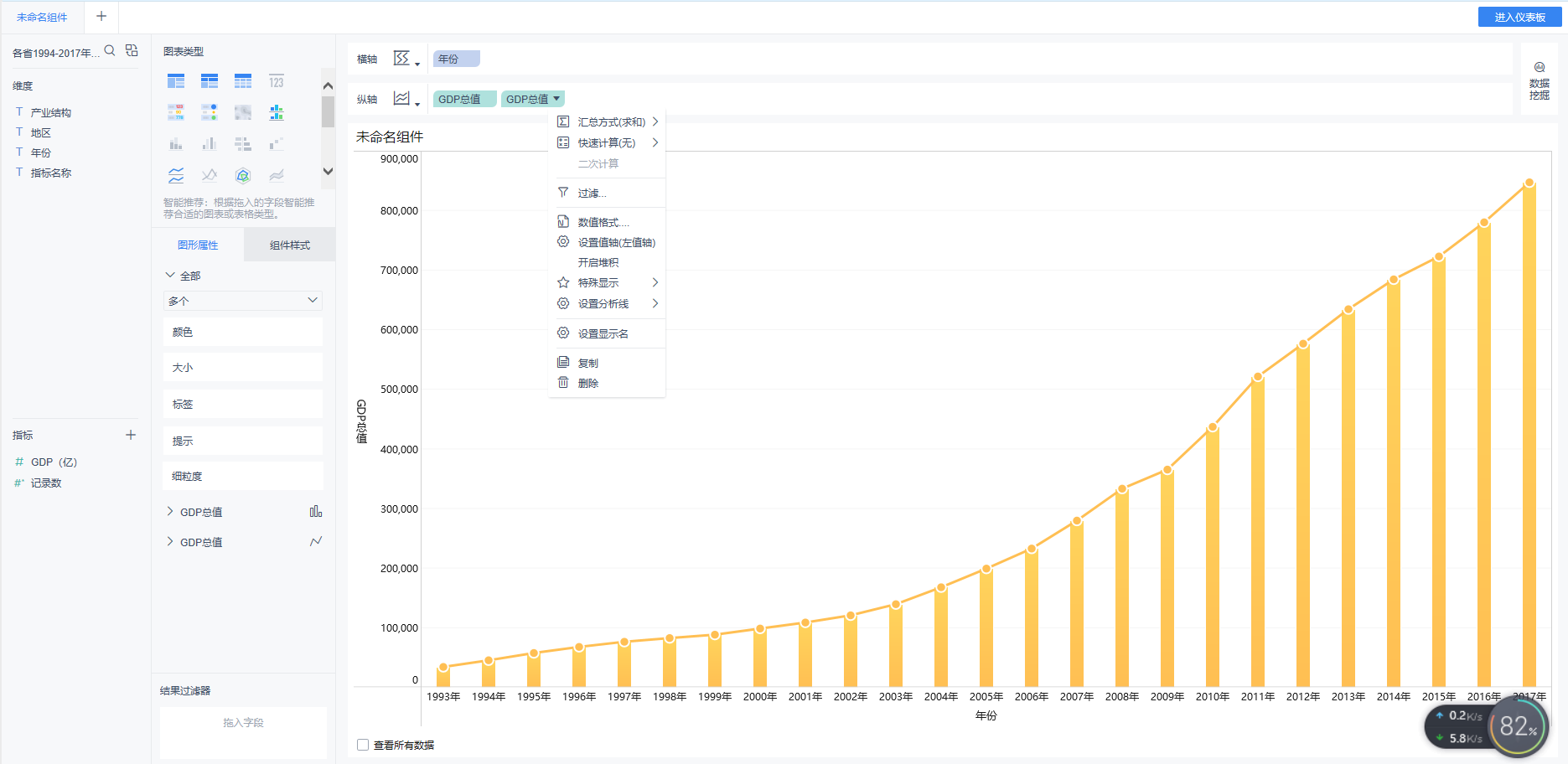Viewport: 1568px width, 764px height.
Task: Expand the first GDP总值 graphic properties section
Action: point(170,512)
